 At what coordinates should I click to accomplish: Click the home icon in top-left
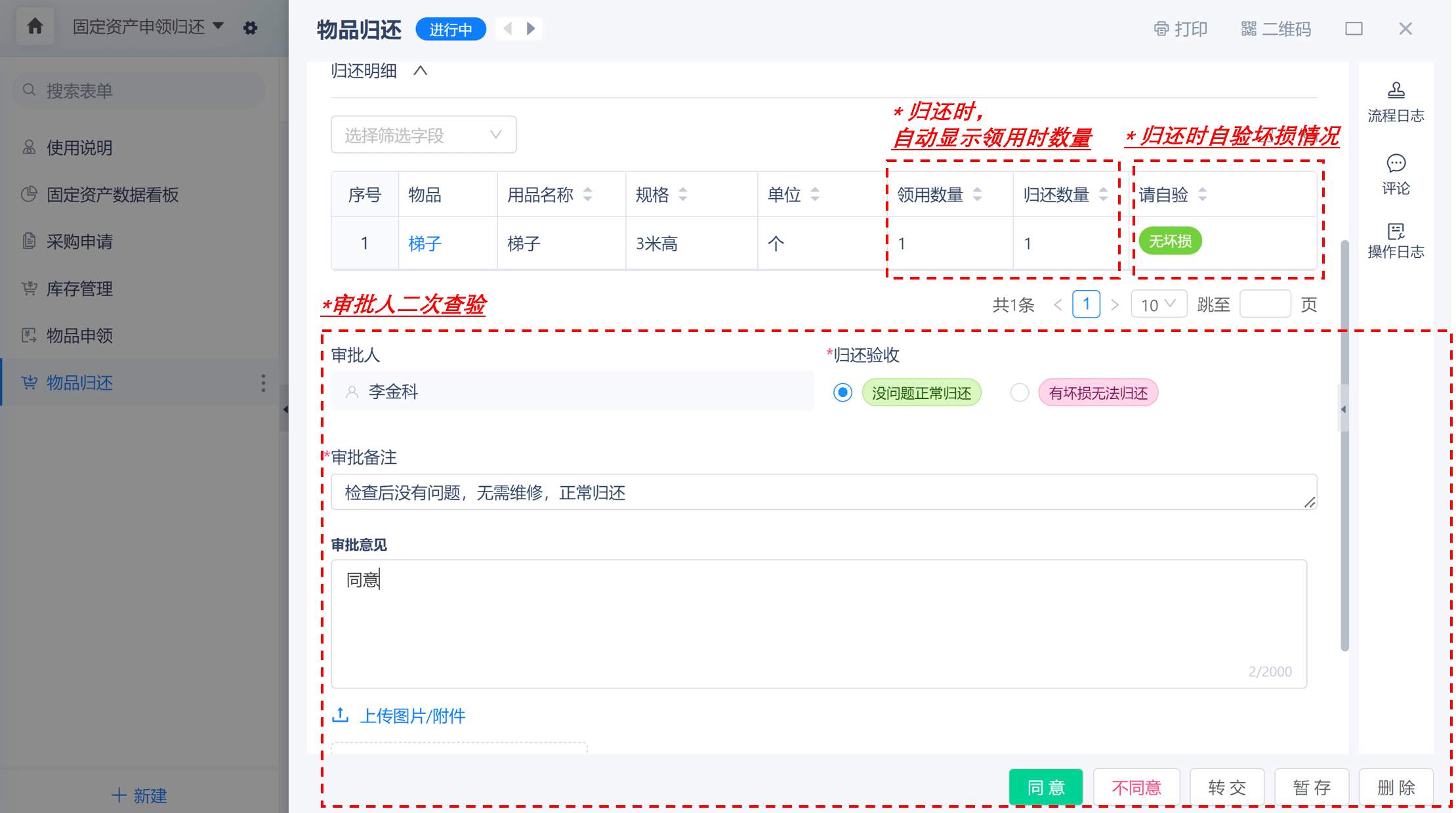(x=35, y=27)
